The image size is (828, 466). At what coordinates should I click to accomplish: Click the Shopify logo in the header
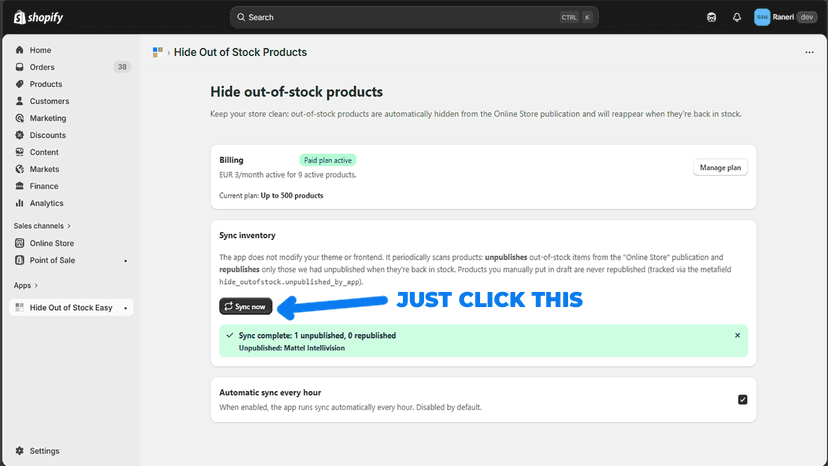pyautogui.click(x=38, y=17)
